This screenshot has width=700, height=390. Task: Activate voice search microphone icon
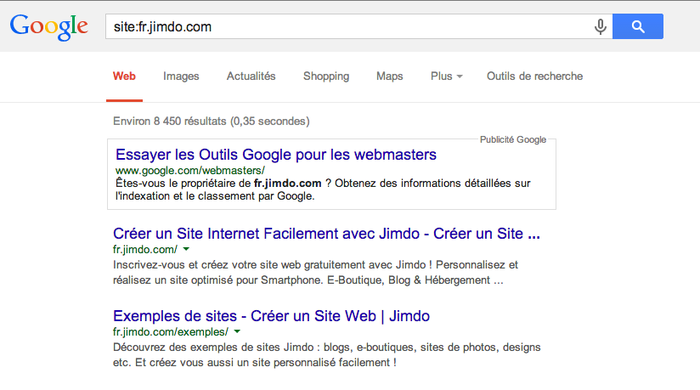coord(600,27)
